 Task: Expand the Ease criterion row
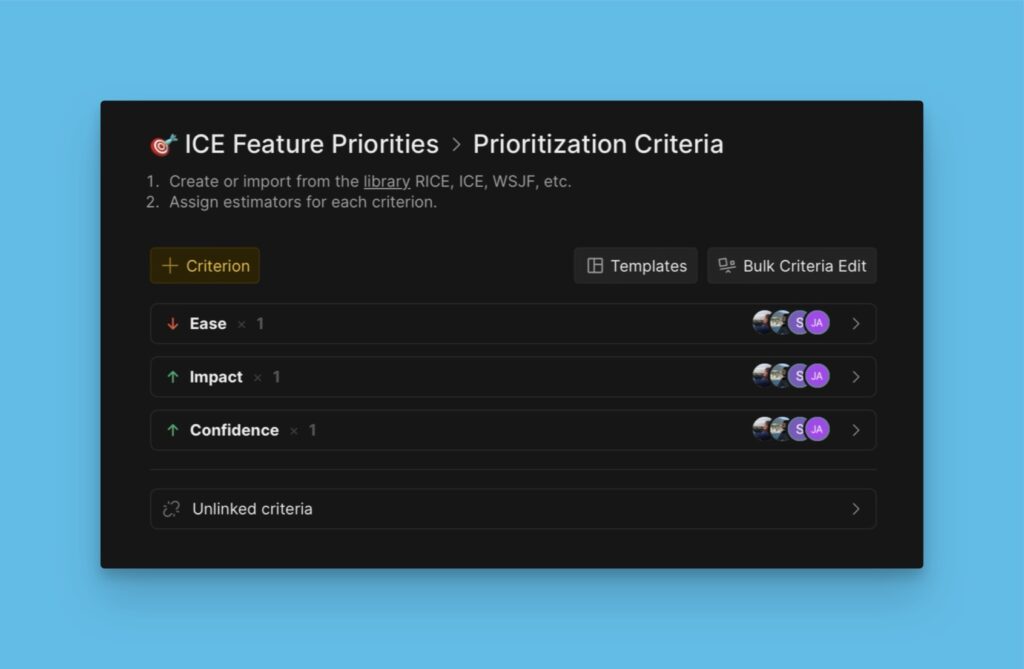tap(856, 323)
